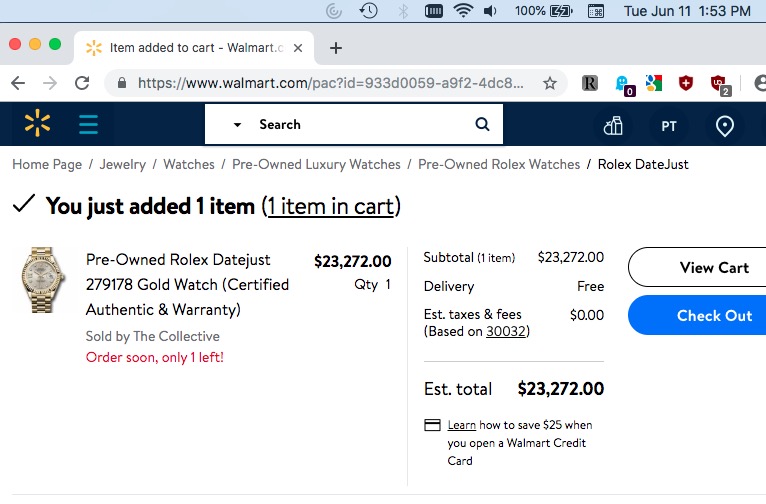Click the Rolex watch thumbnail image
This screenshot has width=766, height=504.
pos(43,282)
